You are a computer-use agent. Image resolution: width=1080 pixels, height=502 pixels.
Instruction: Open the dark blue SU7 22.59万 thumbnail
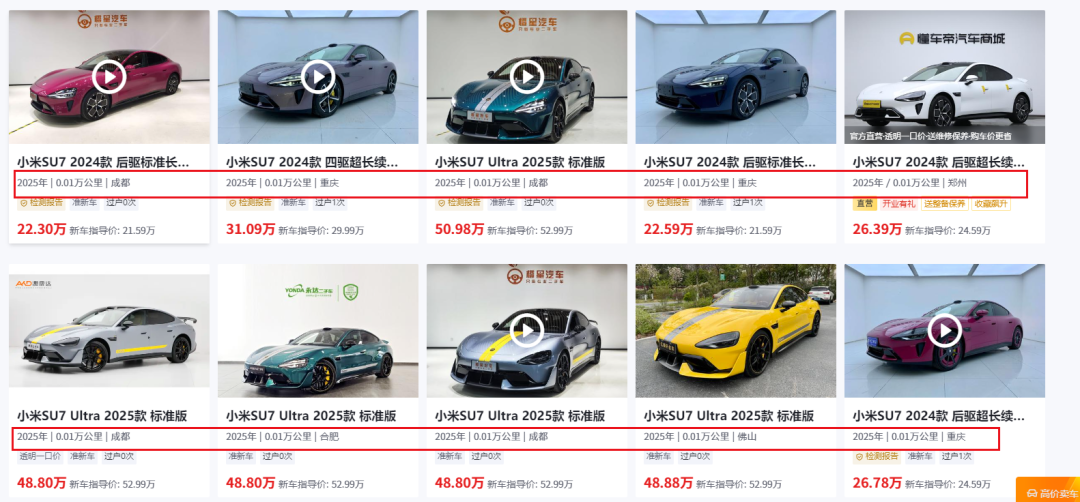point(736,76)
